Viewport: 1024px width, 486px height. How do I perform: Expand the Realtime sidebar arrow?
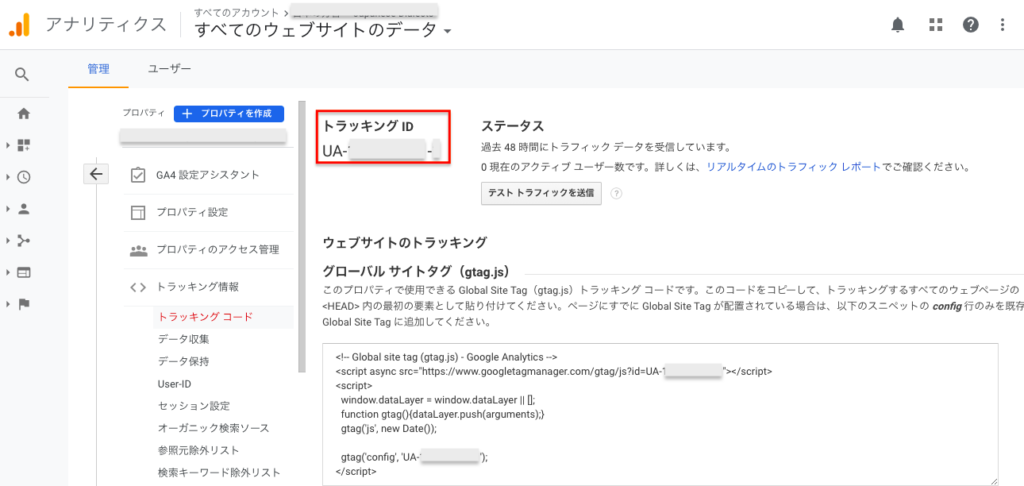(x=7, y=177)
